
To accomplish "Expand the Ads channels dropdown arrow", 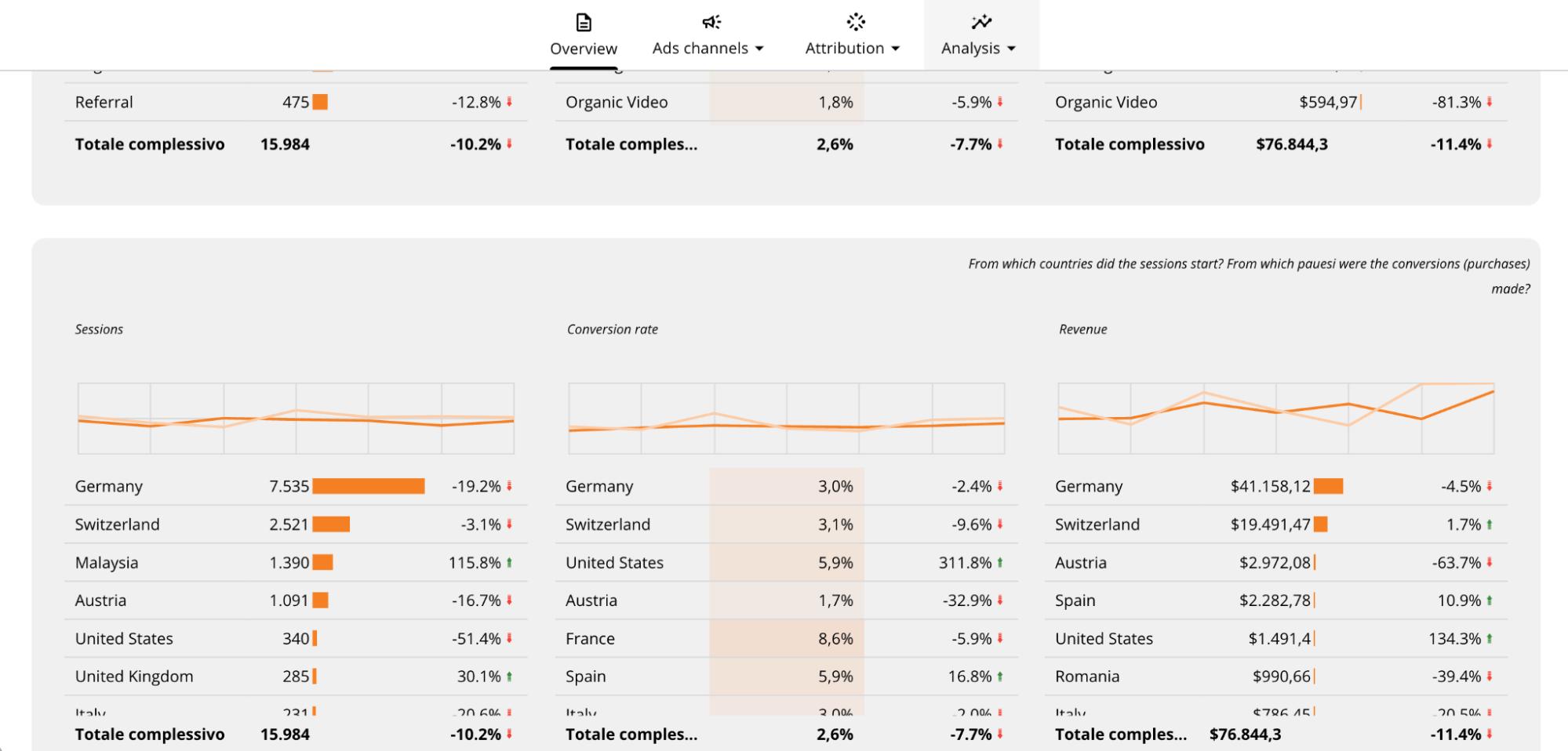I will (x=759, y=49).
